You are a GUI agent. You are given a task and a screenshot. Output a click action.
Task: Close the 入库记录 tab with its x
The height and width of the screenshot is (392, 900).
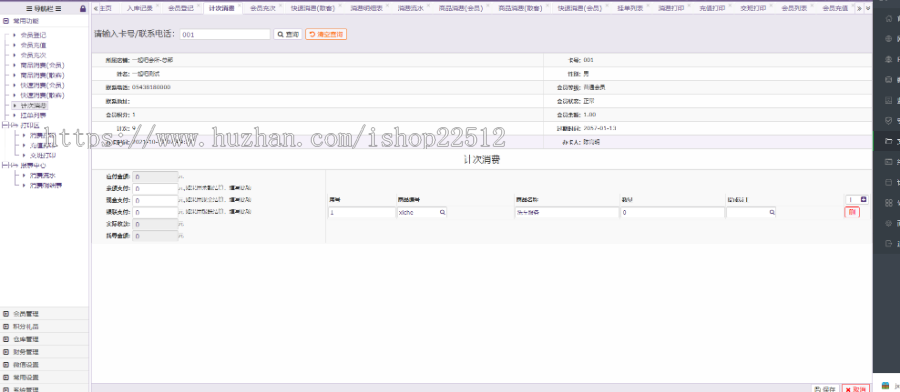click(x=158, y=5)
